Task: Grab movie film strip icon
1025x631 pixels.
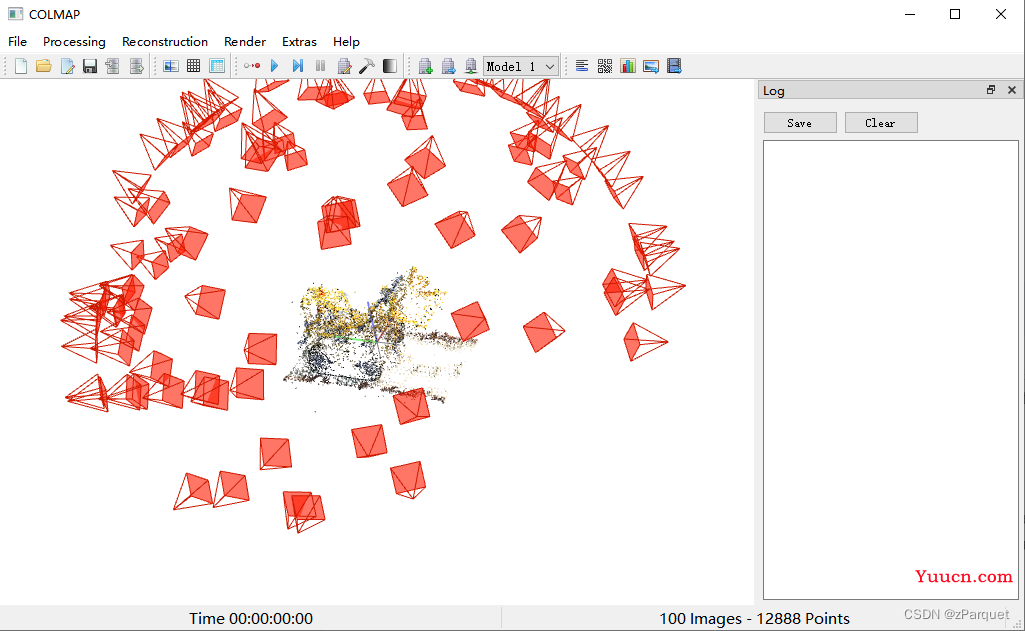Action: point(674,66)
